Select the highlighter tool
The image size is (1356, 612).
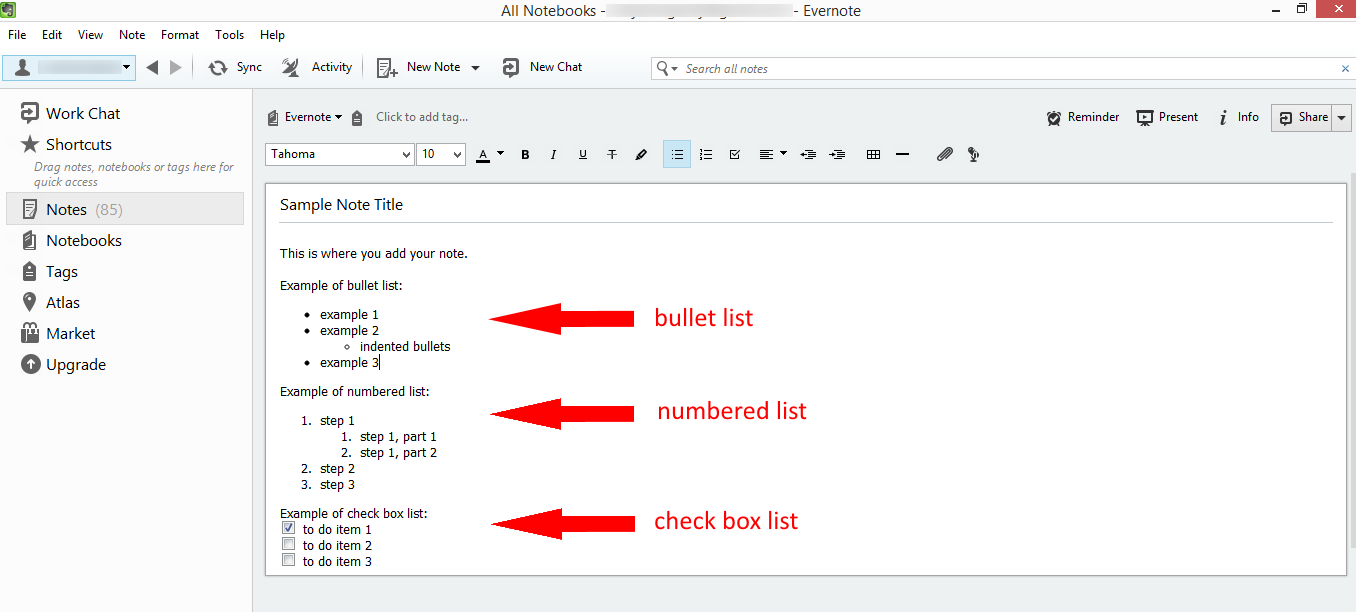tap(642, 155)
